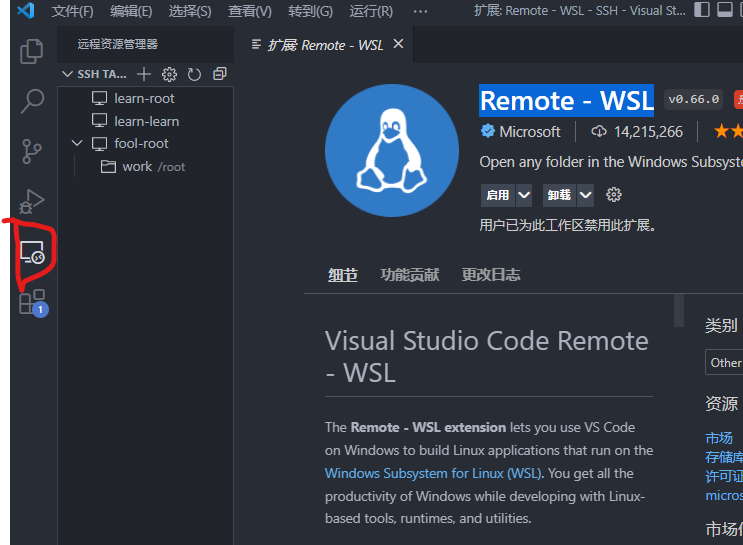This screenshot has height=545, width=743.
Task: Open Extensions view with badge
Action: pos(33,303)
